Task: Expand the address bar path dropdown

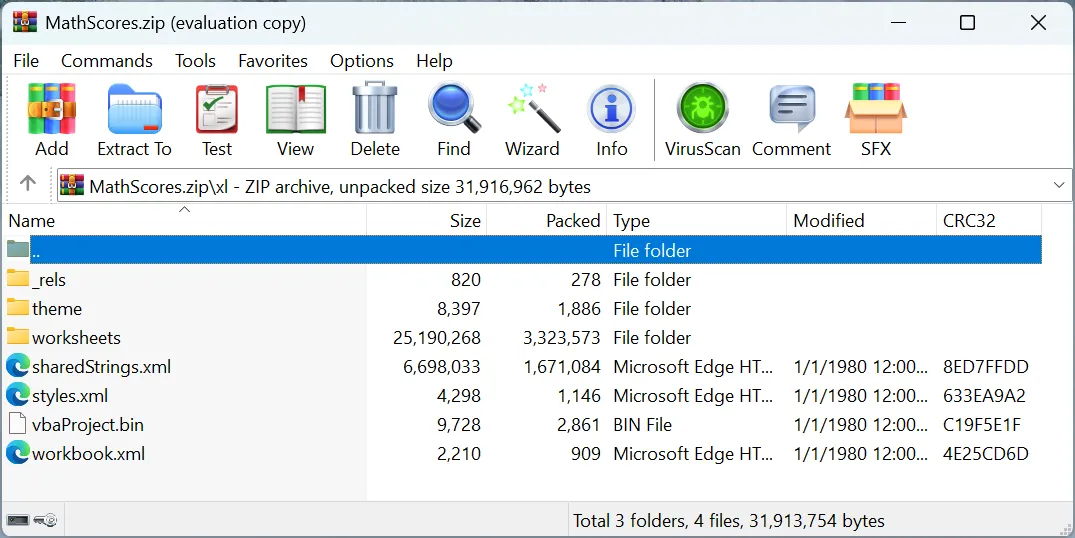Action: point(1059,186)
